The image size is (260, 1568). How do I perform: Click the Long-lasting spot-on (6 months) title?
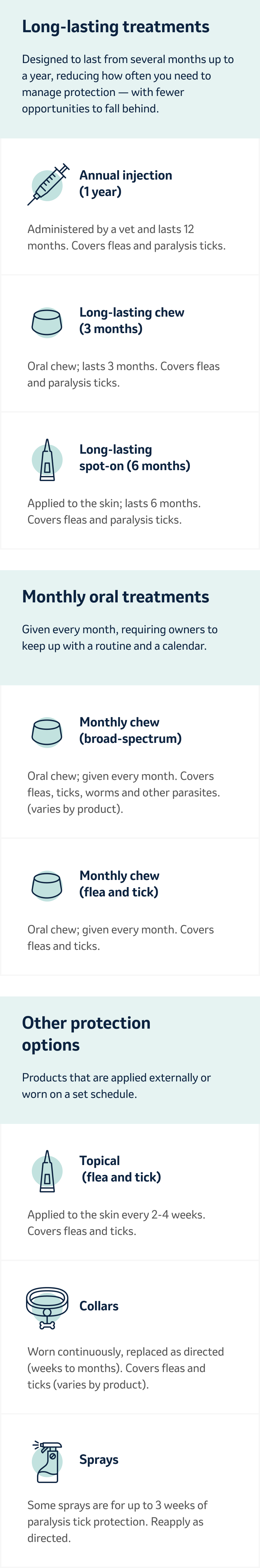click(x=134, y=458)
